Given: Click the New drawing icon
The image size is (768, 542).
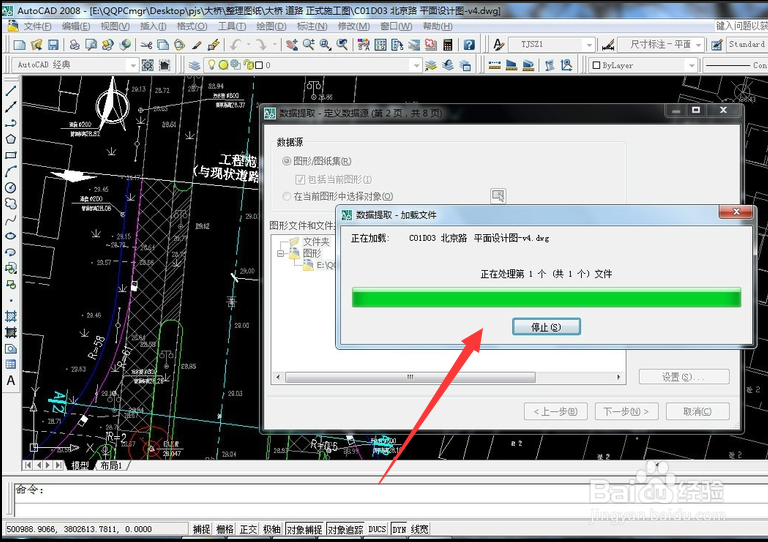Looking at the screenshot, I should [x=19, y=45].
